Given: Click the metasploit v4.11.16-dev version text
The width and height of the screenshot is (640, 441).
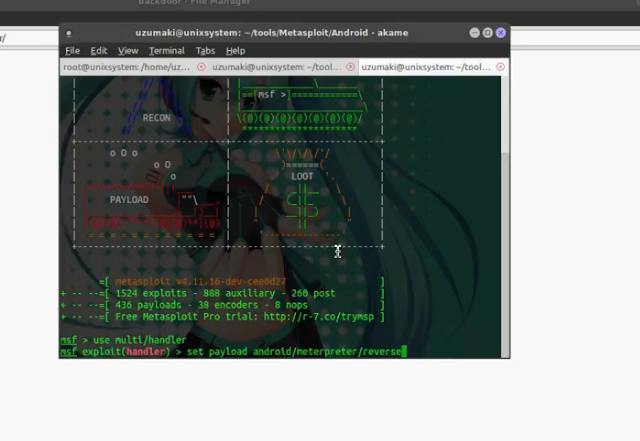Looking at the screenshot, I should click(200, 282).
